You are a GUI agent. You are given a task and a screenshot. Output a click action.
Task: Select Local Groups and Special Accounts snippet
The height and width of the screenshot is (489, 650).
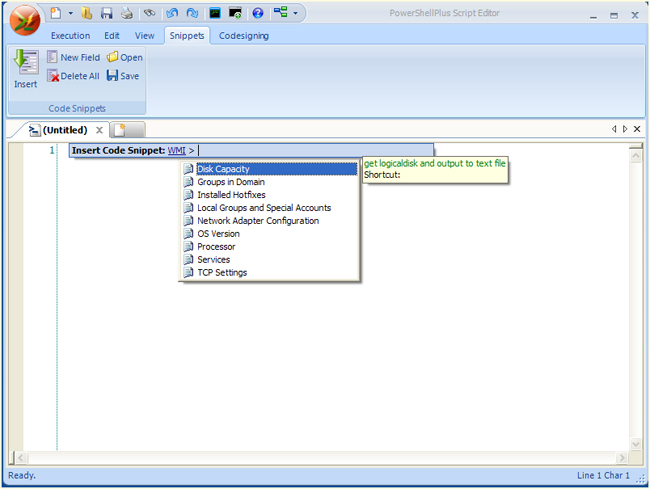(x=270, y=208)
